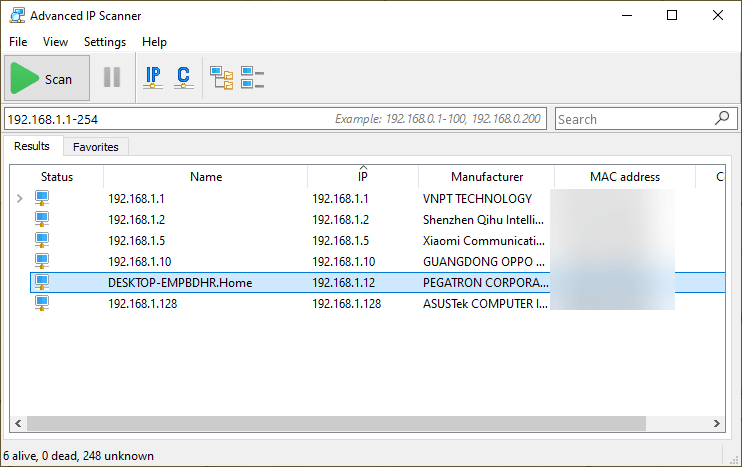Select the Results tab

(32, 146)
